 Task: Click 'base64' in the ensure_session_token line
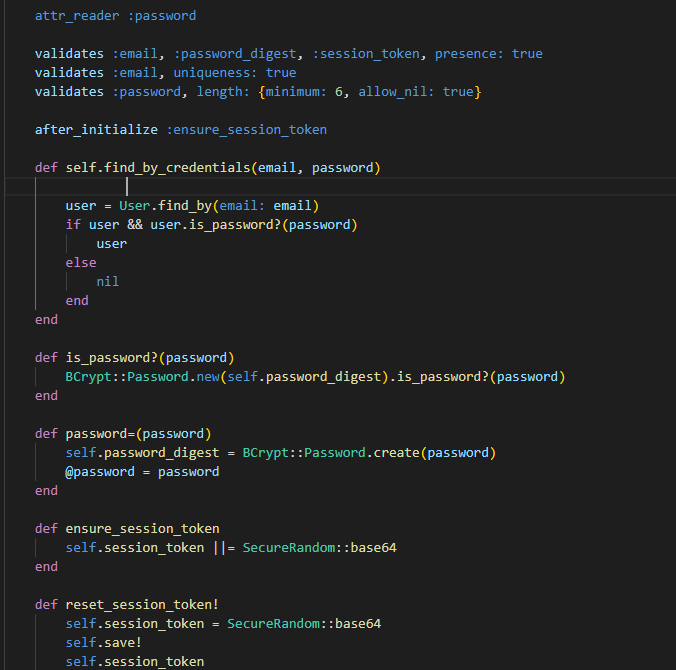pyautogui.click(x=373, y=547)
